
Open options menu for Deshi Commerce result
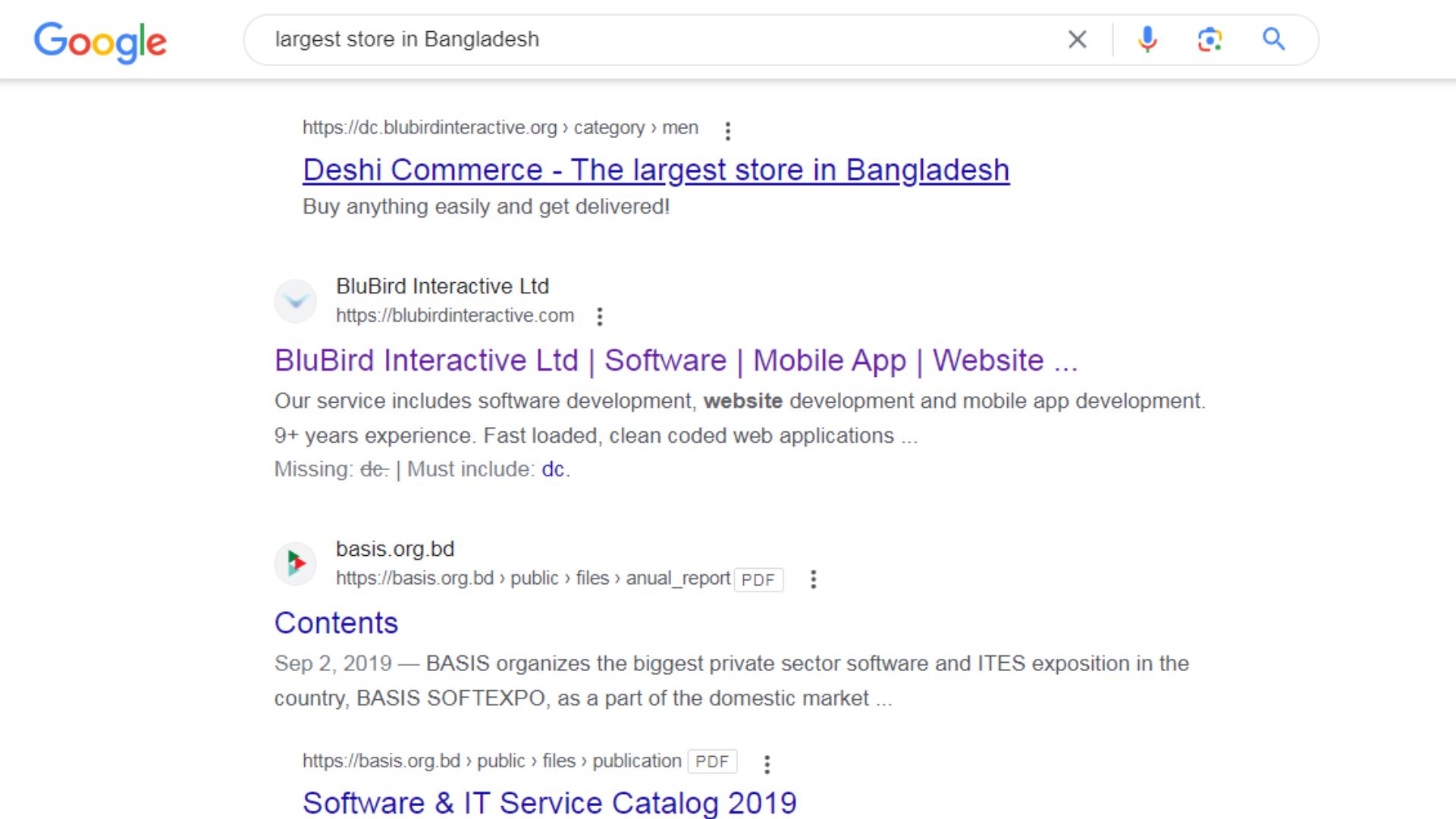click(727, 131)
